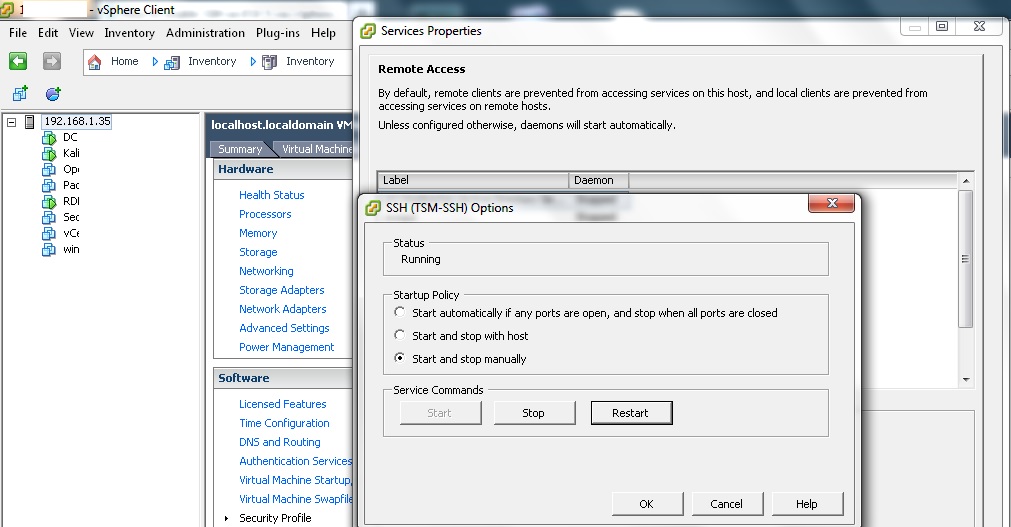
Task: Collapse the 192.168.1.35 host tree node
Action: pos(11,122)
